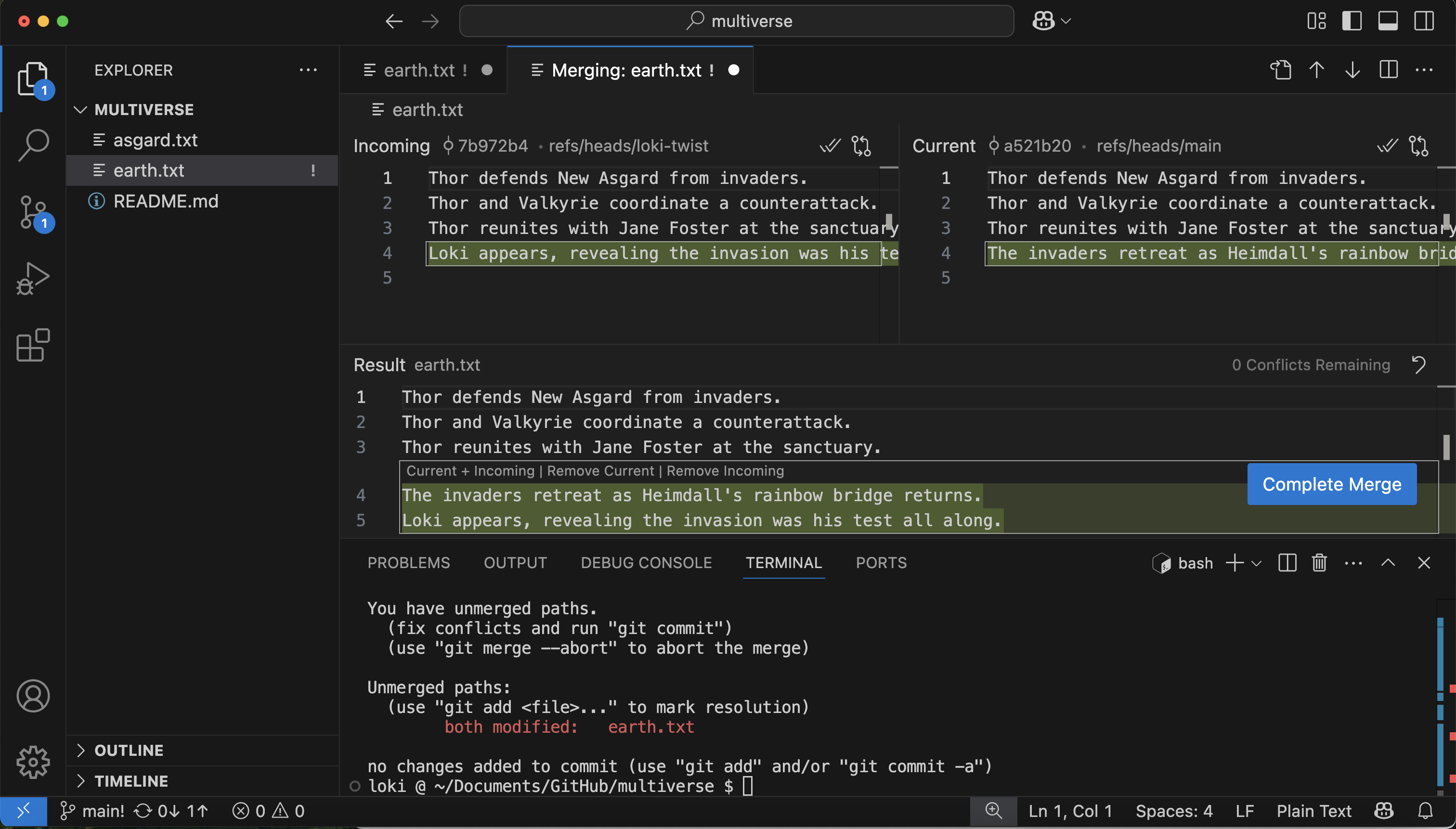Open the Run and Debug view
The height and width of the screenshot is (829, 1456).
[x=33, y=278]
